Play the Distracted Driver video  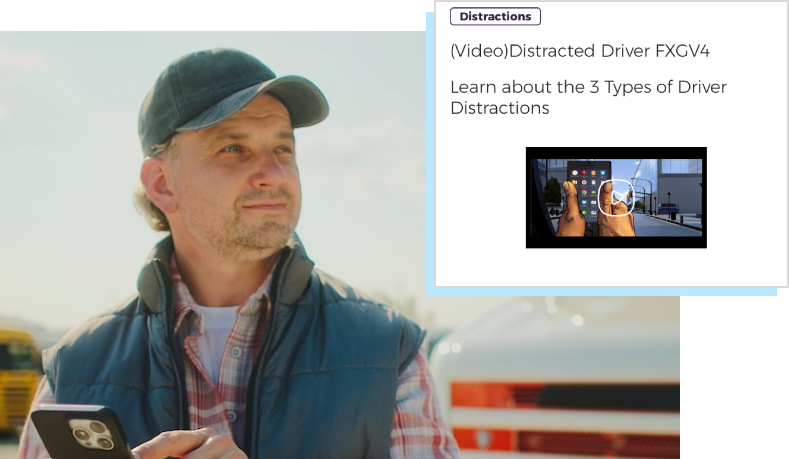coord(615,197)
